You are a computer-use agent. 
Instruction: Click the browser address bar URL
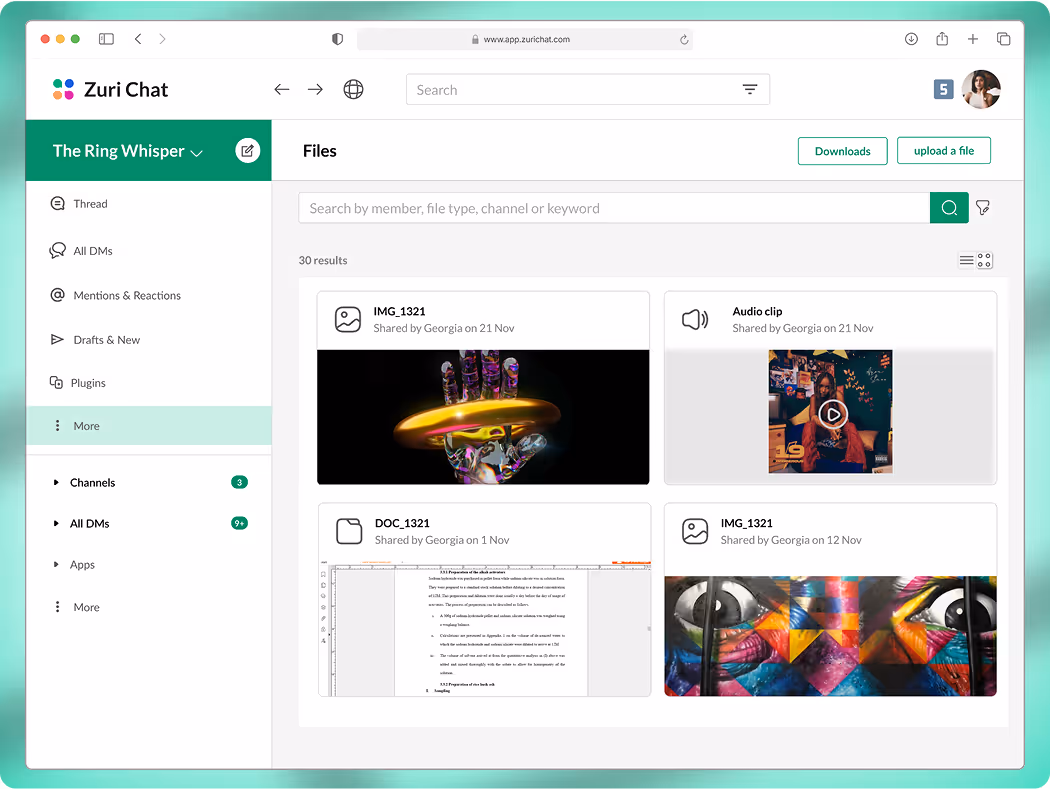point(526,40)
